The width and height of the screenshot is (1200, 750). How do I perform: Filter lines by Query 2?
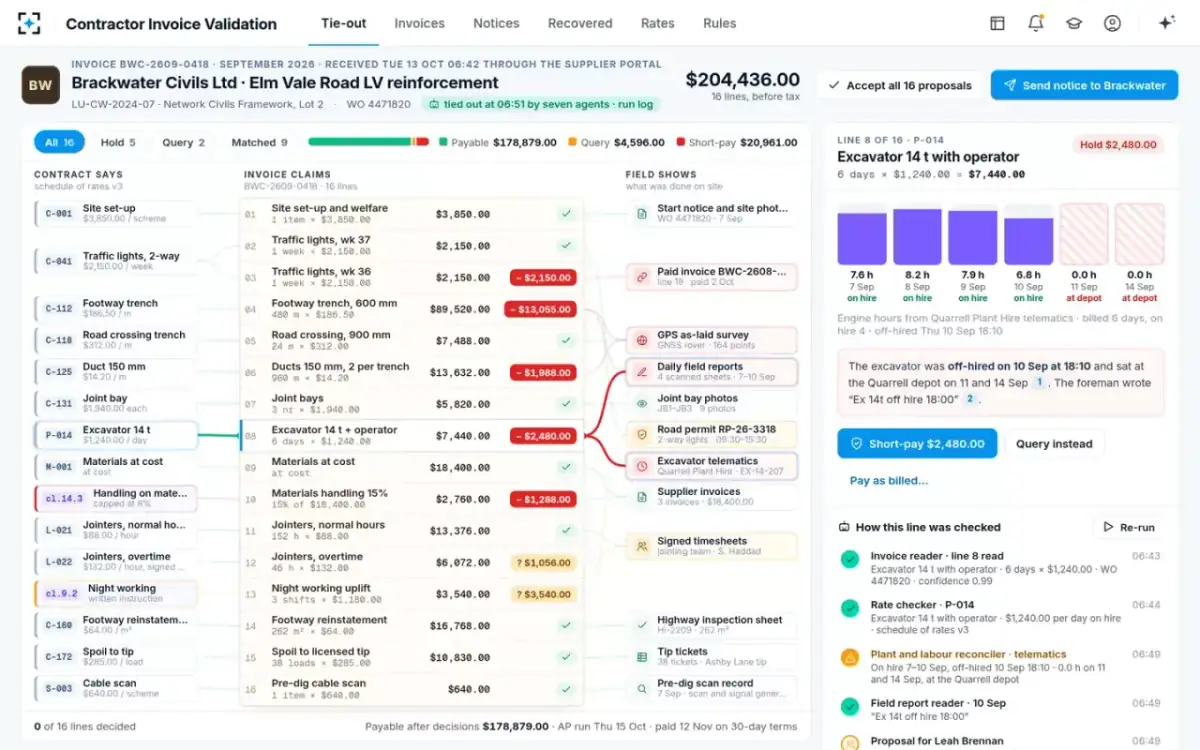[184, 142]
